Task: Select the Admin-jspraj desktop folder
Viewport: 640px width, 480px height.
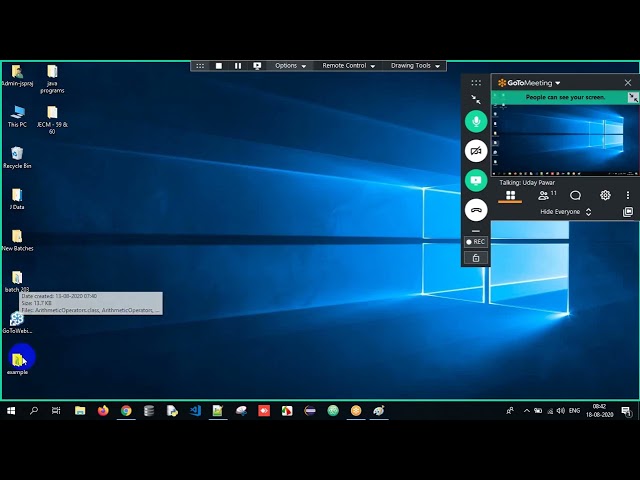Action: click(x=17, y=76)
